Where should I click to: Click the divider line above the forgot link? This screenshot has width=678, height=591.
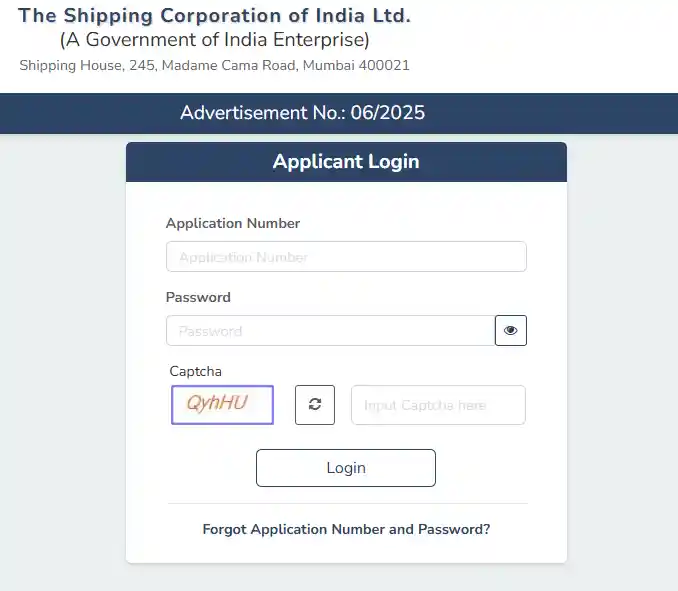[x=346, y=503]
